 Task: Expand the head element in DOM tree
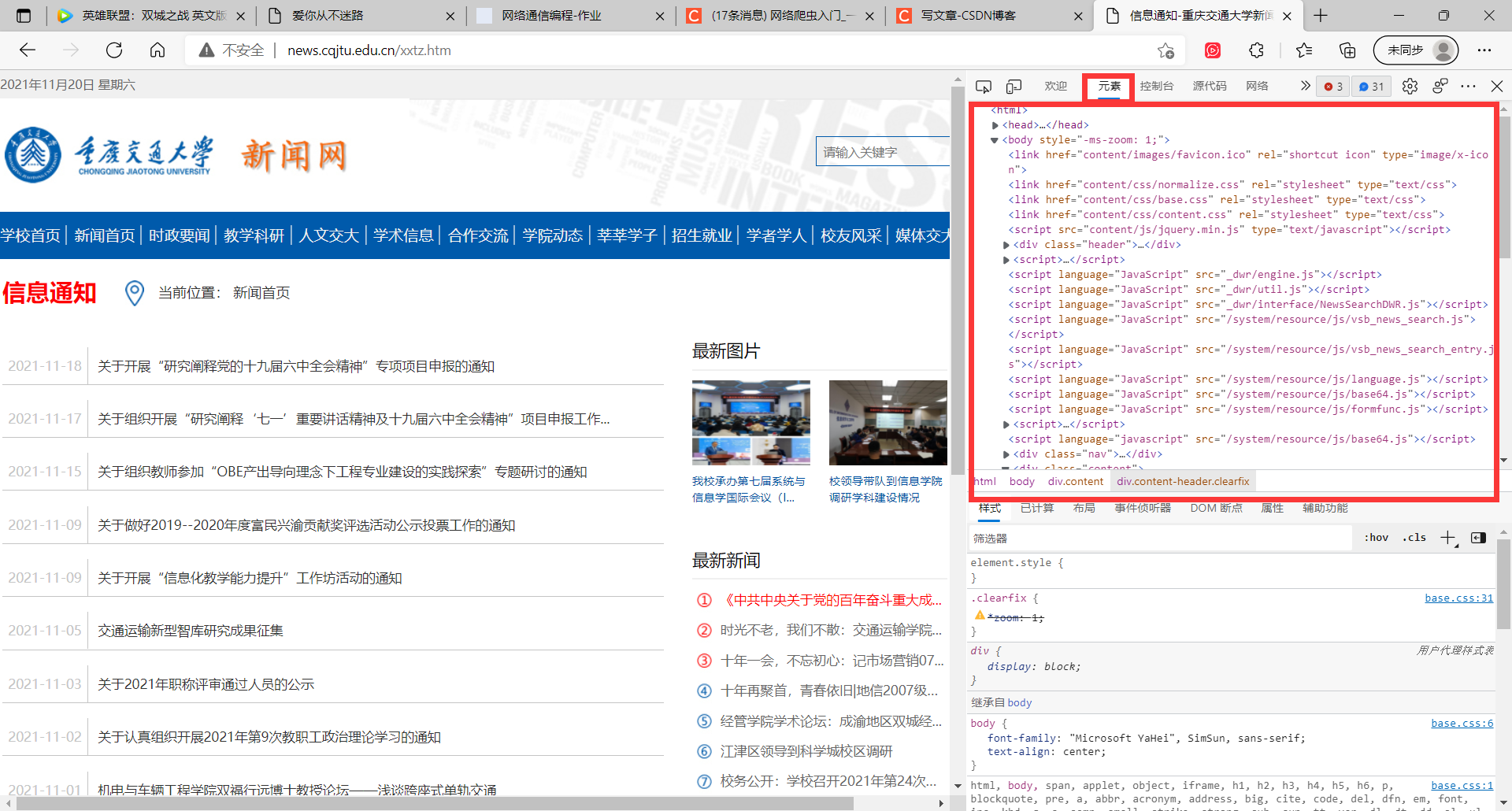[x=995, y=124]
